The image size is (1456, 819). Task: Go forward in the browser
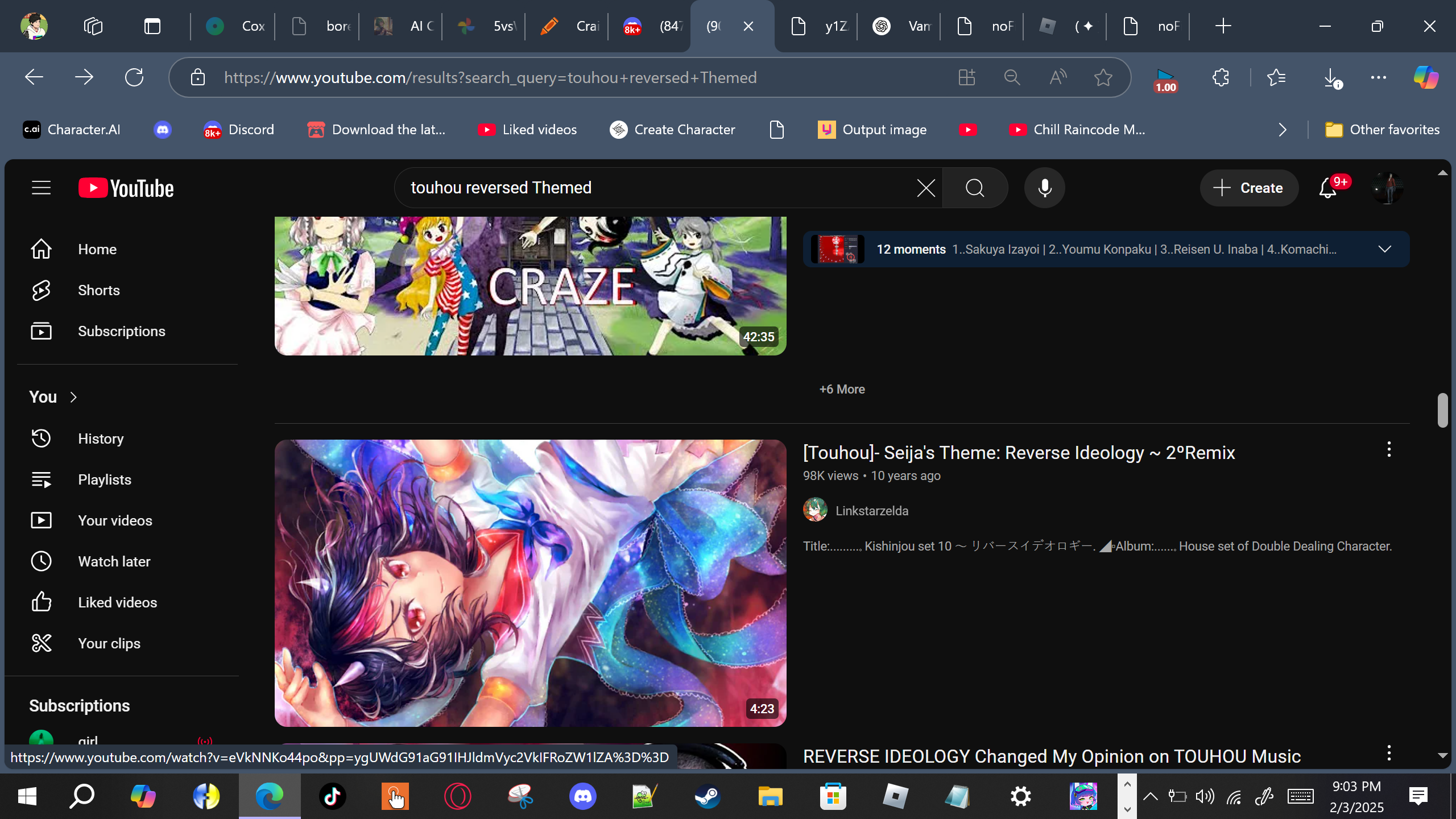pos(84,77)
